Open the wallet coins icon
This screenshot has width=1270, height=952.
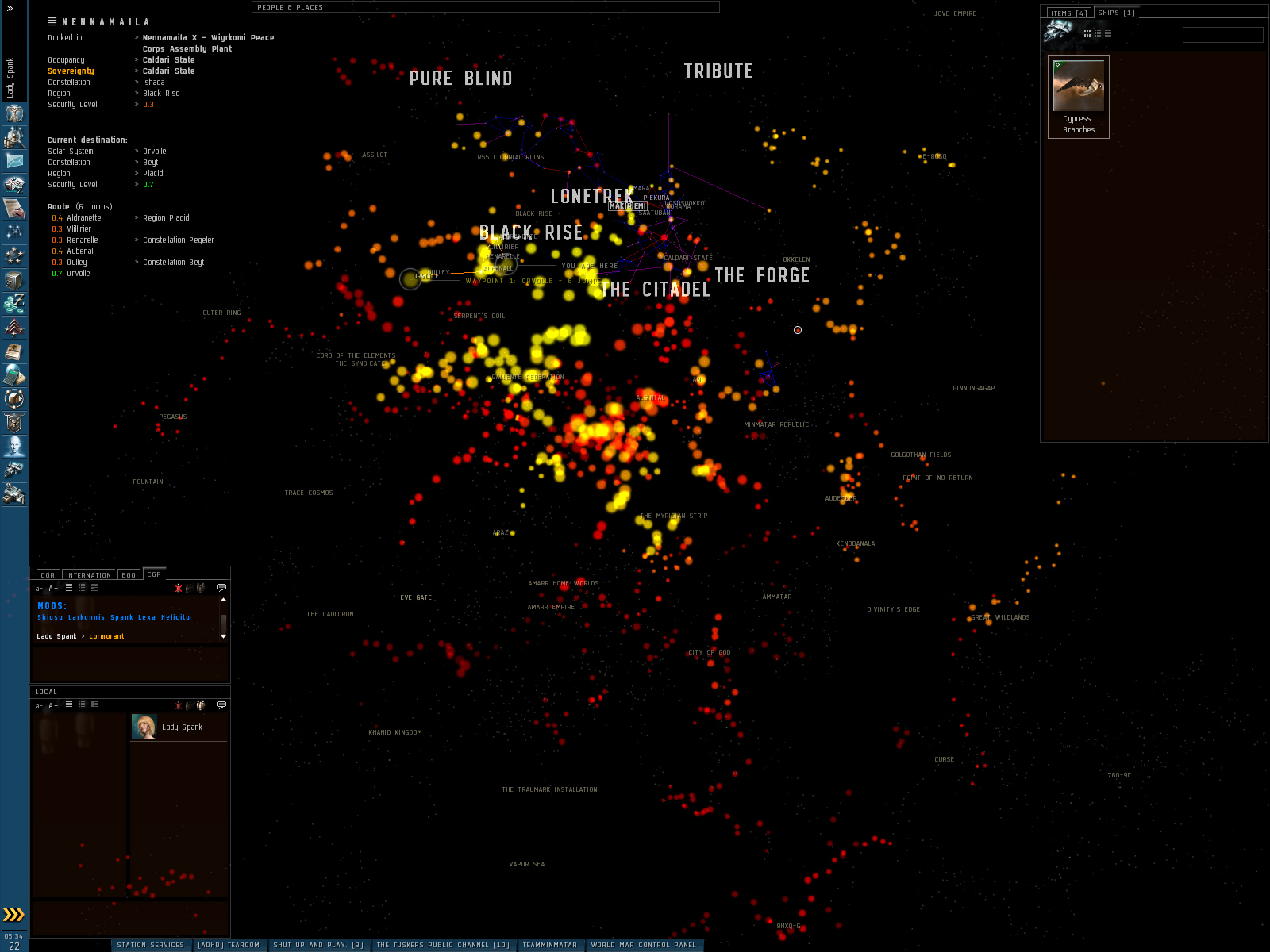click(14, 304)
